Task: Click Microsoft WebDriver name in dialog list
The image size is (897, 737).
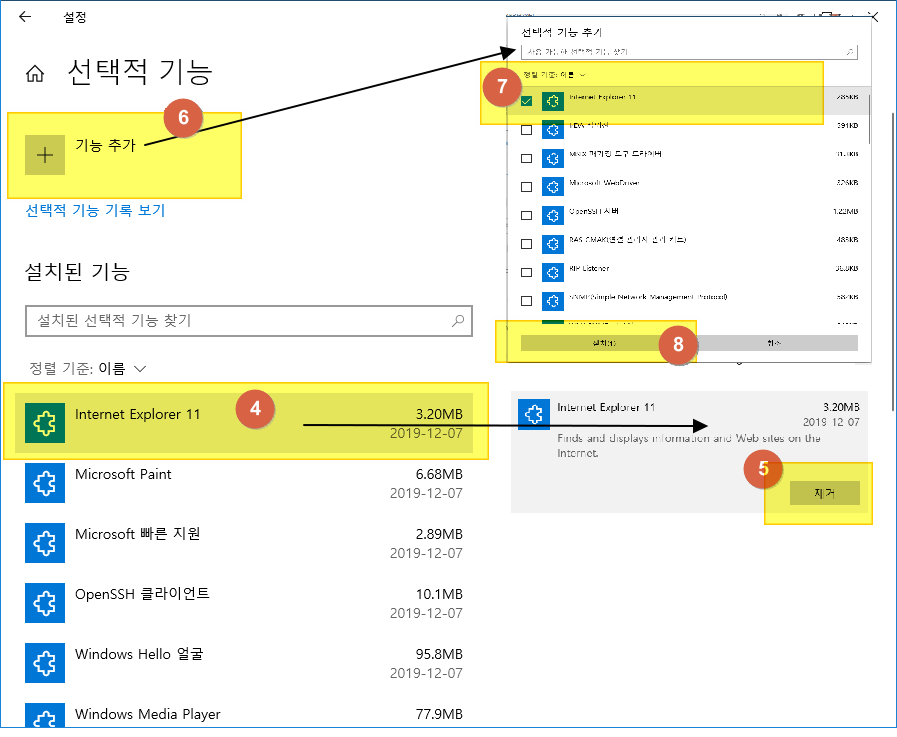Action: point(604,183)
